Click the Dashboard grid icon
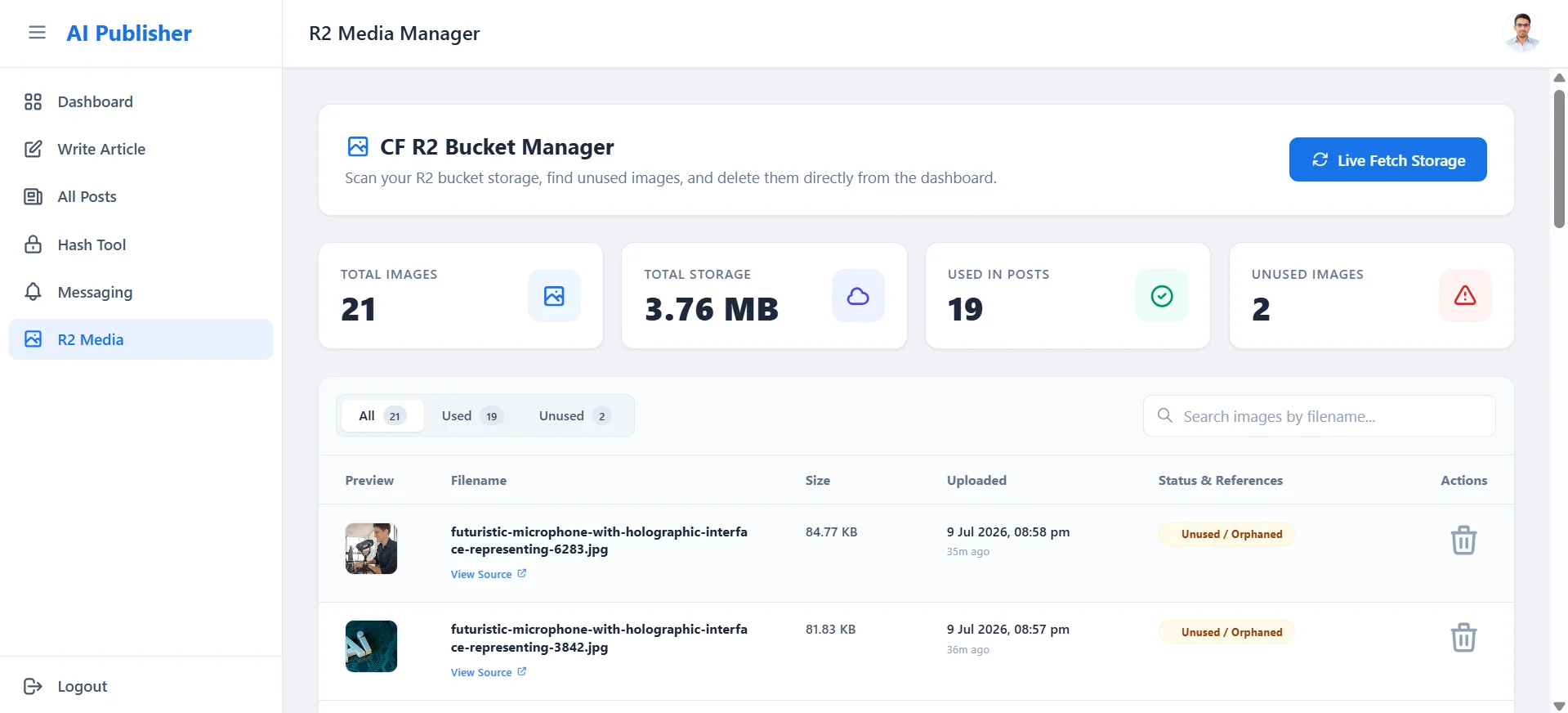Image resolution: width=1568 pixels, height=713 pixels. (x=33, y=101)
